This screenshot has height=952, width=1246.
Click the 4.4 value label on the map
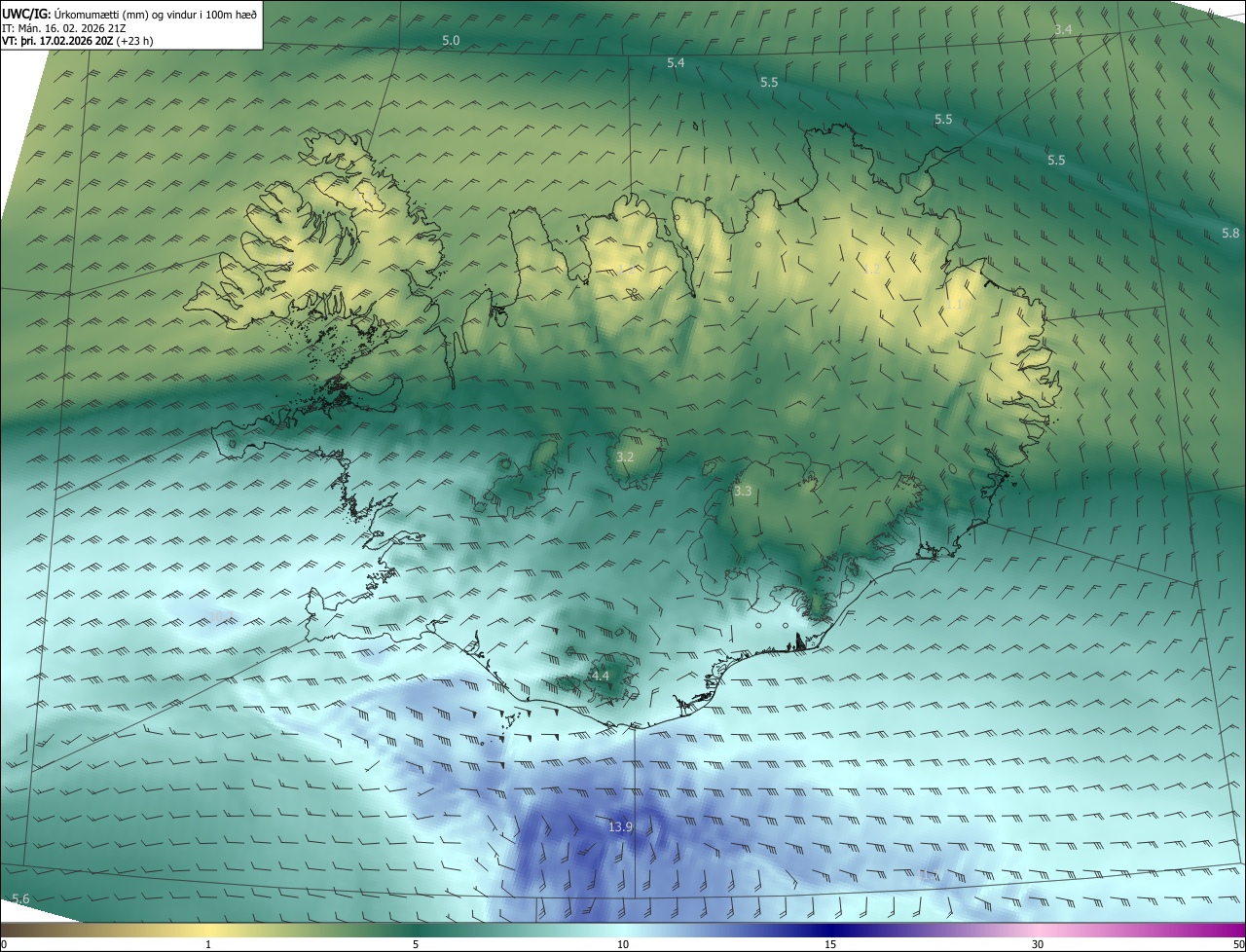pyautogui.click(x=601, y=676)
